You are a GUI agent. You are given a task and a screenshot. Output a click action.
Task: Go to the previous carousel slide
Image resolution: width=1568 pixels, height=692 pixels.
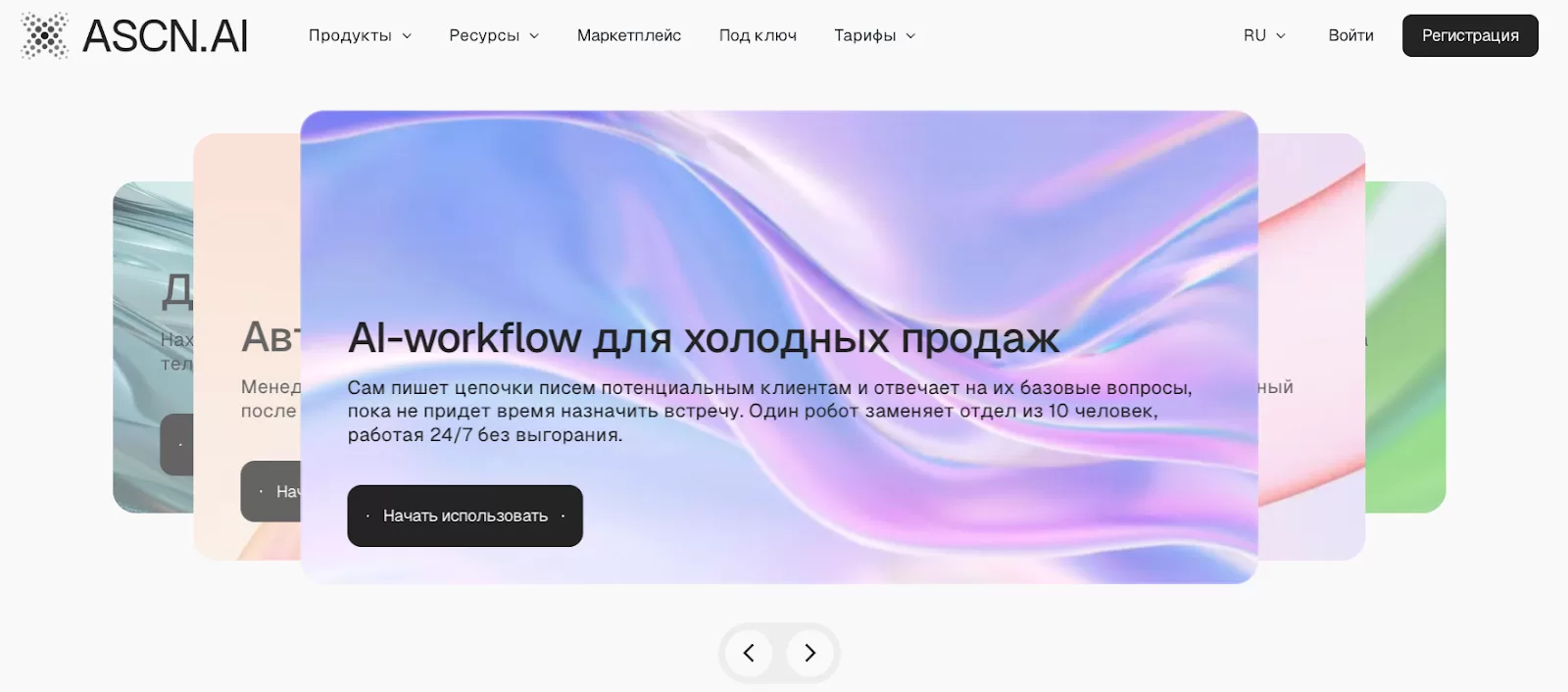[x=749, y=653]
